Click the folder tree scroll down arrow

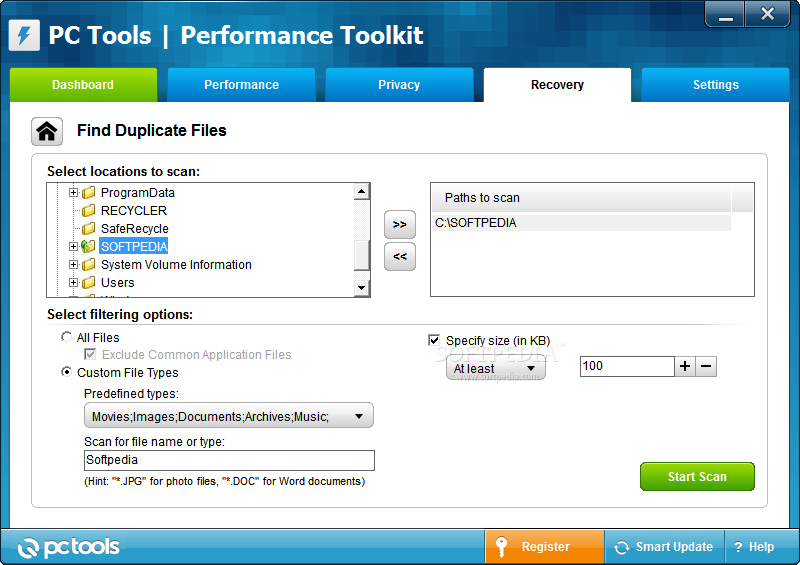tap(361, 288)
